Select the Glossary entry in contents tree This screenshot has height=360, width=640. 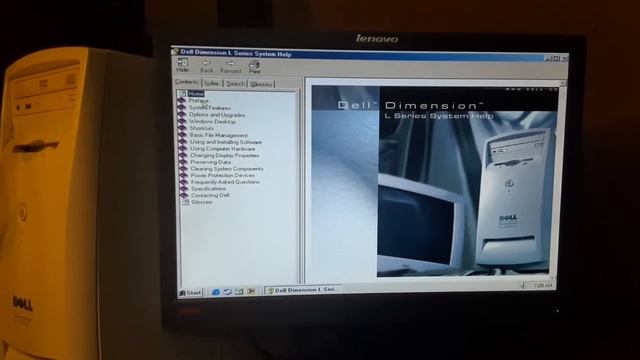202,202
